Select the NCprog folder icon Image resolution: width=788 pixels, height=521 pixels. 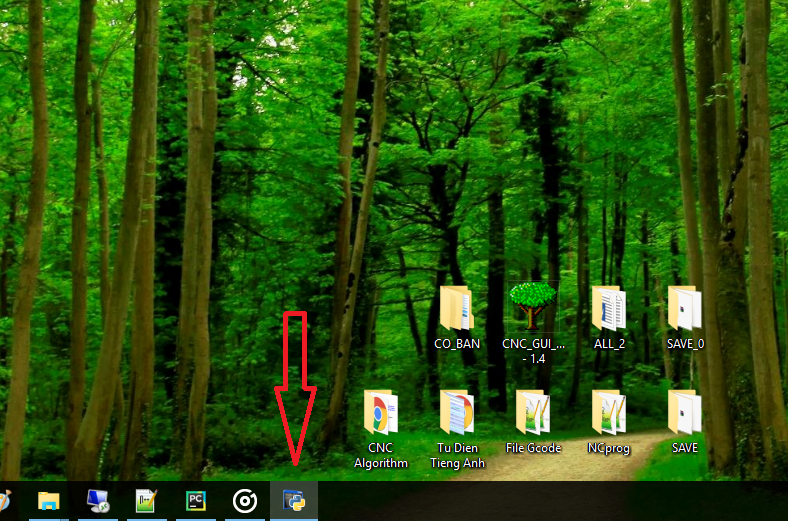tap(608, 411)
